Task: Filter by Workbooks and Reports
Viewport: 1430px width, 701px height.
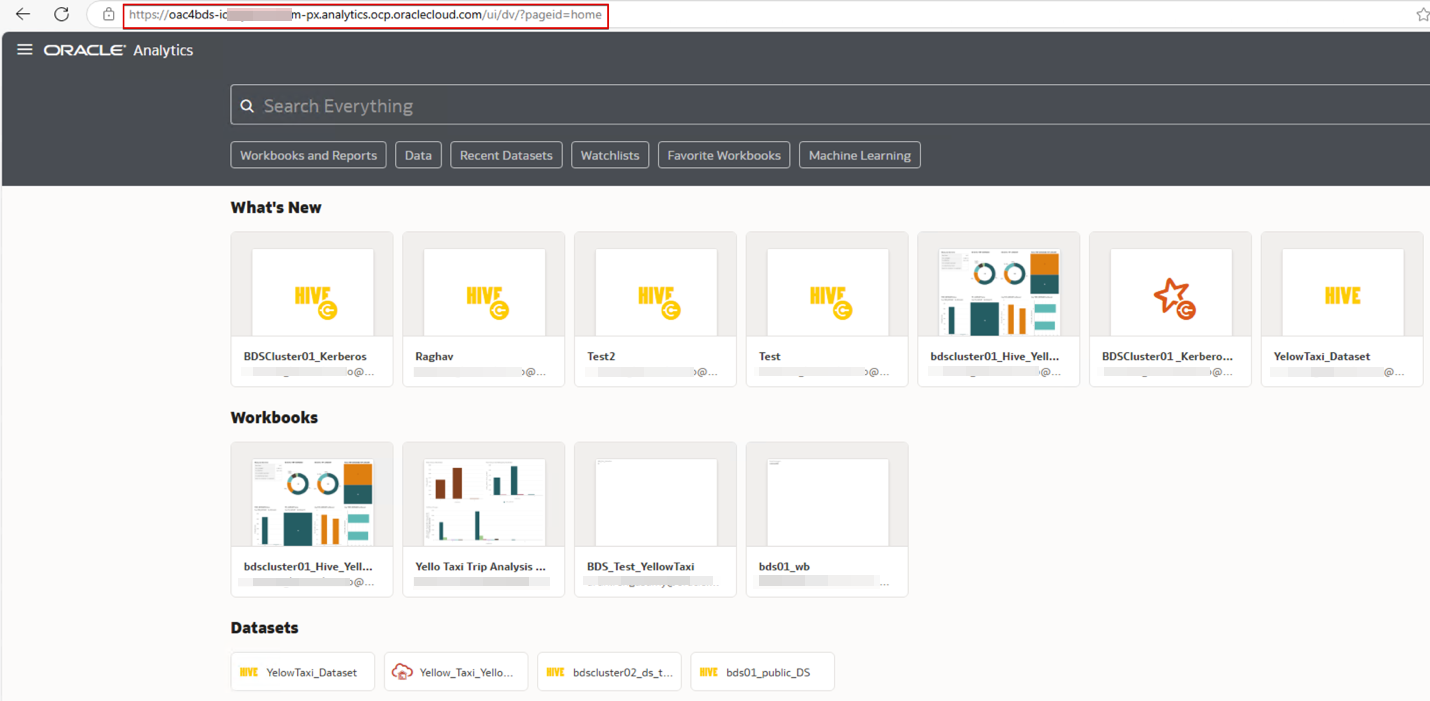Action: pos(308,155)
